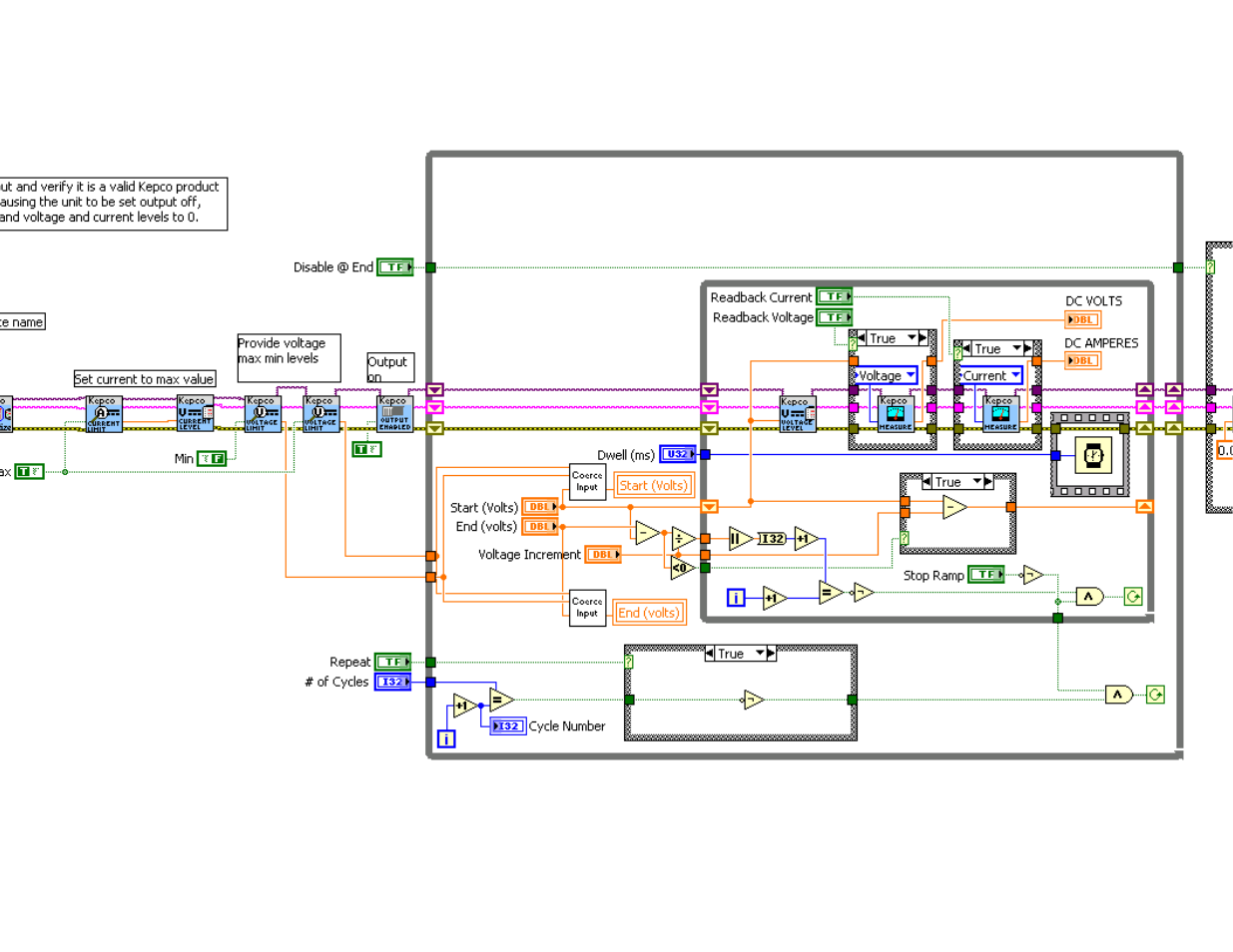Select the Cycle Number I32 indicator terminal

tap(508, 726)
